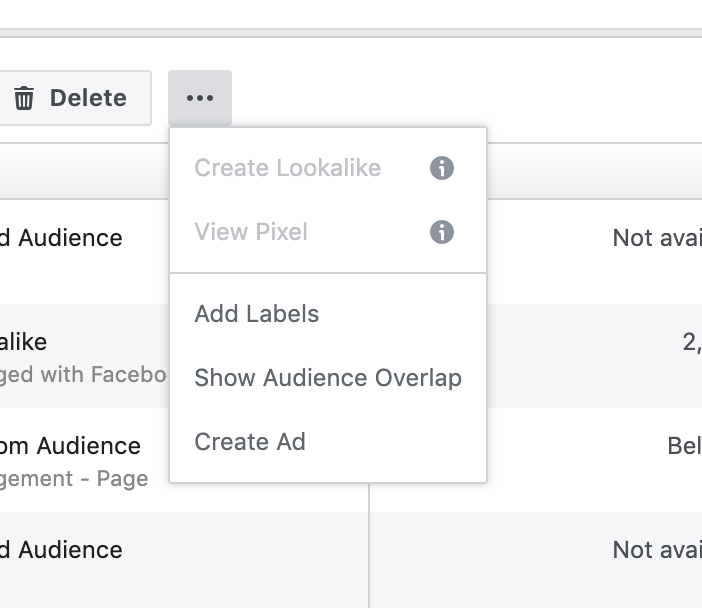Click the Lookalike row's size value
This screenshot has height=608, width=702.
tap(691, 343)
